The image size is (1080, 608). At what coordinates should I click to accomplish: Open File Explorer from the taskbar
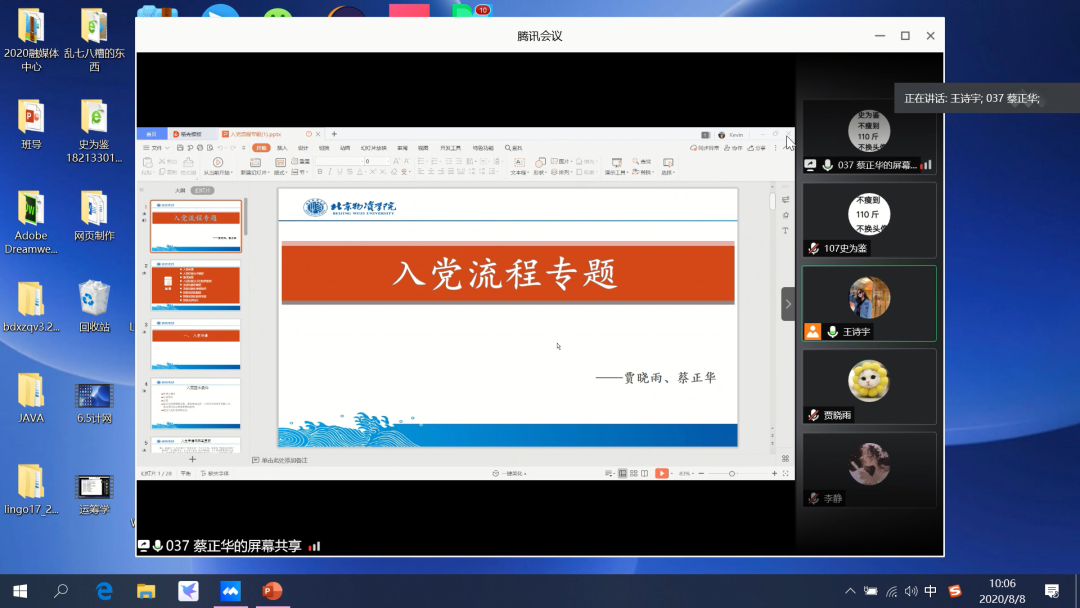pyautogui.click(x=146, y=591)
